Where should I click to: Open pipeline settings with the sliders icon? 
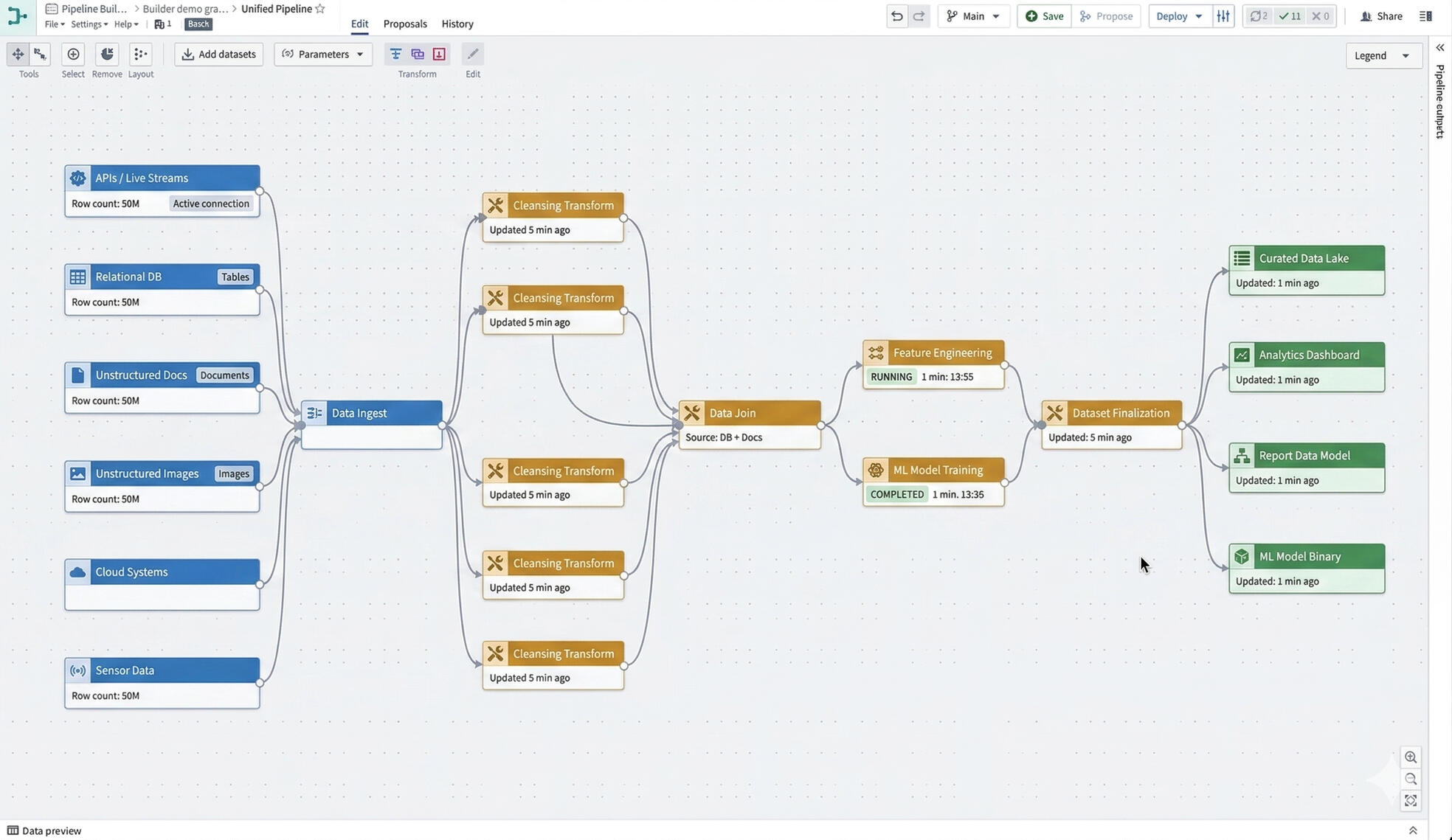click(1223, 15)
